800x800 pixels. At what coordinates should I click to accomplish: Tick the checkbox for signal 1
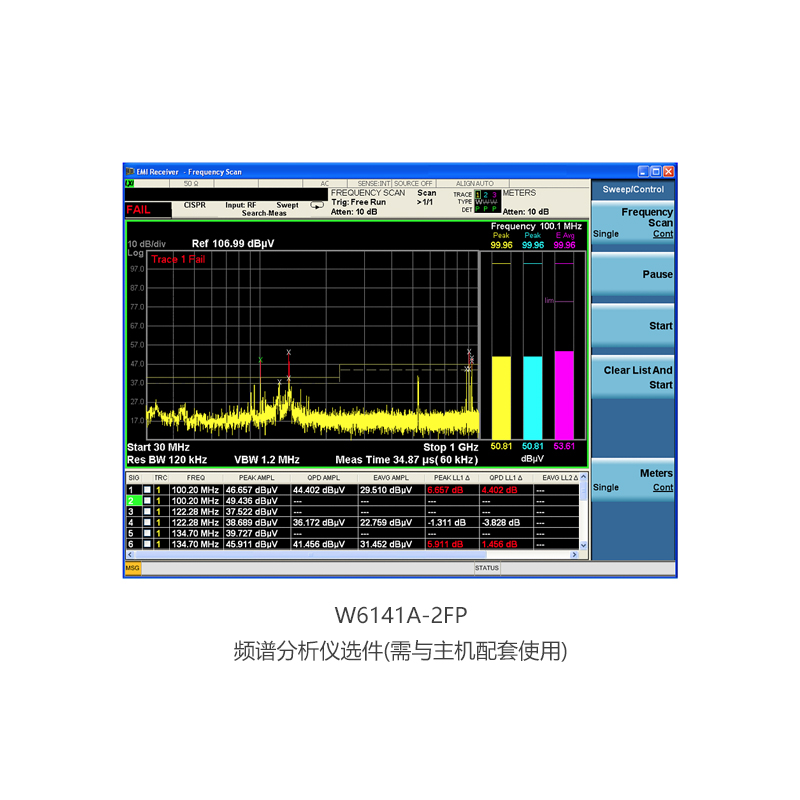147,490
